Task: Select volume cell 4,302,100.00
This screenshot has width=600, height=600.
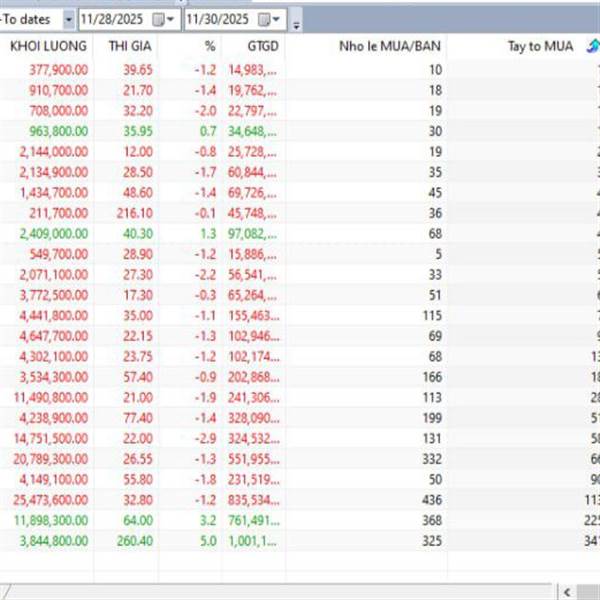Action: coord(54,357)
